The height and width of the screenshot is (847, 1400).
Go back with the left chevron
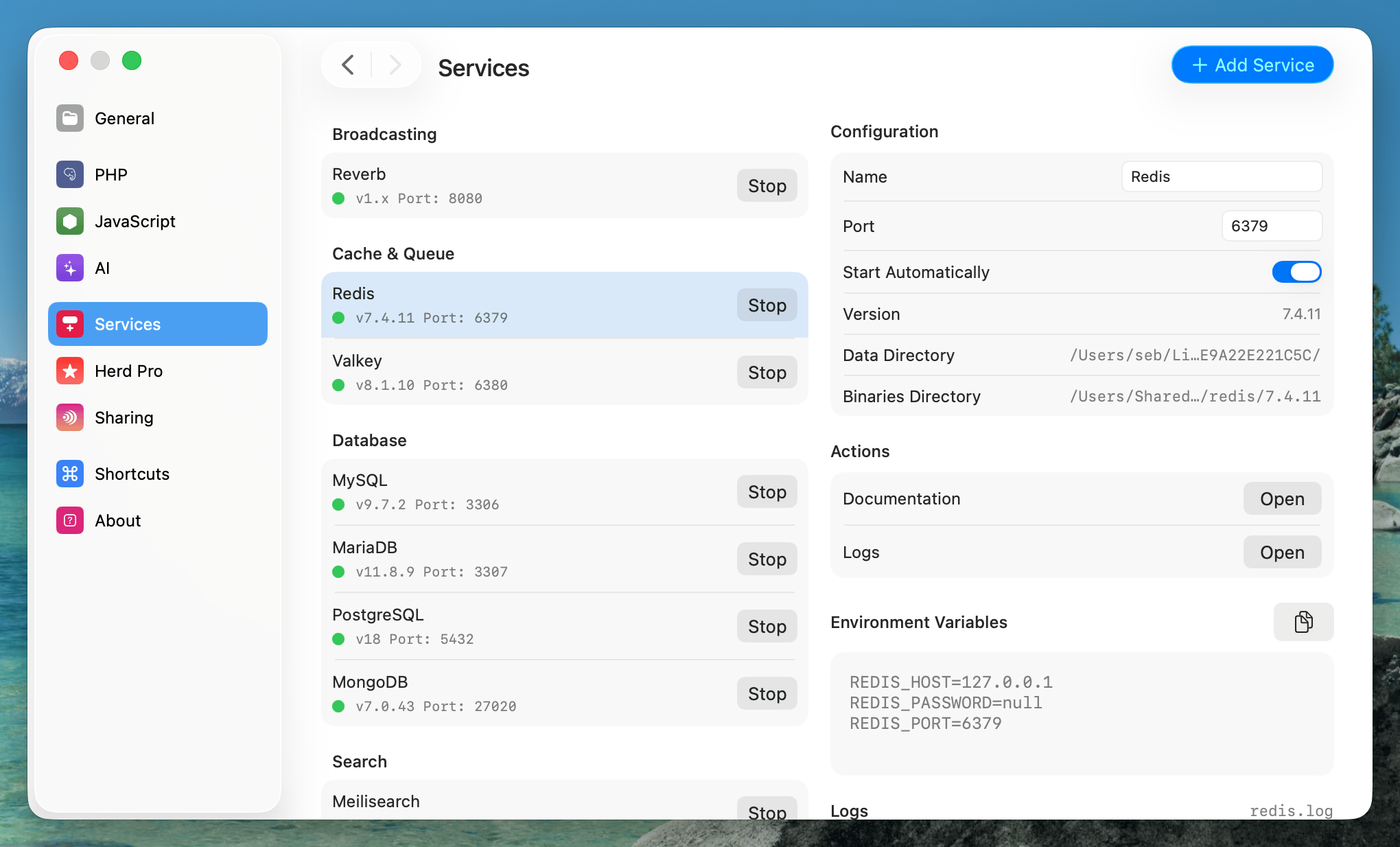coord(348,65)
